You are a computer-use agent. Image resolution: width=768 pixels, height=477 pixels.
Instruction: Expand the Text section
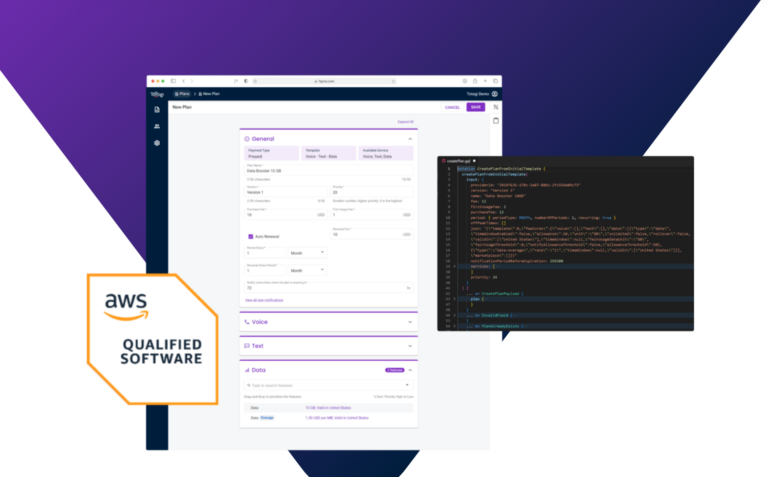coord(410,346)
